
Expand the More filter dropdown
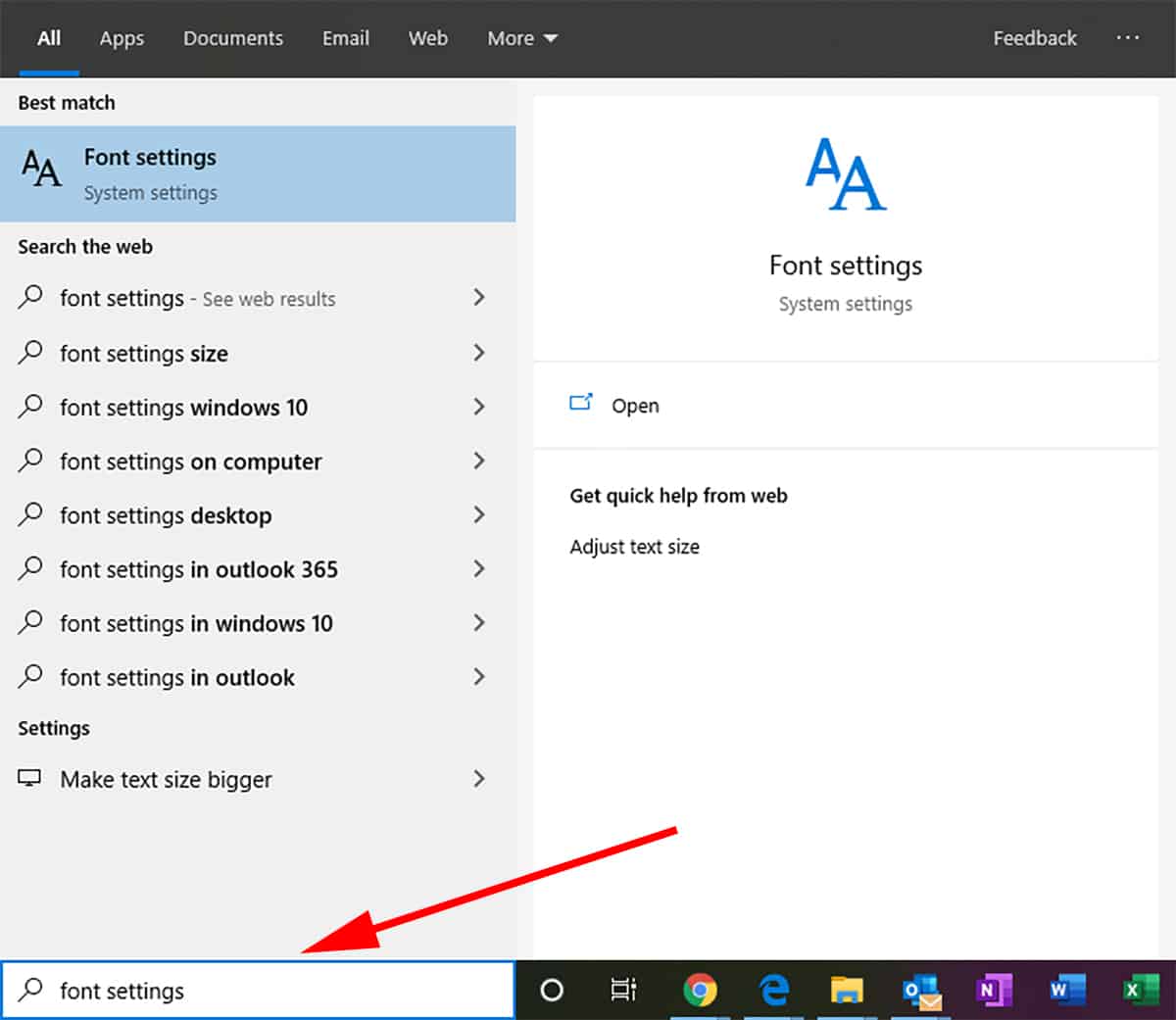tap(522, 38)
